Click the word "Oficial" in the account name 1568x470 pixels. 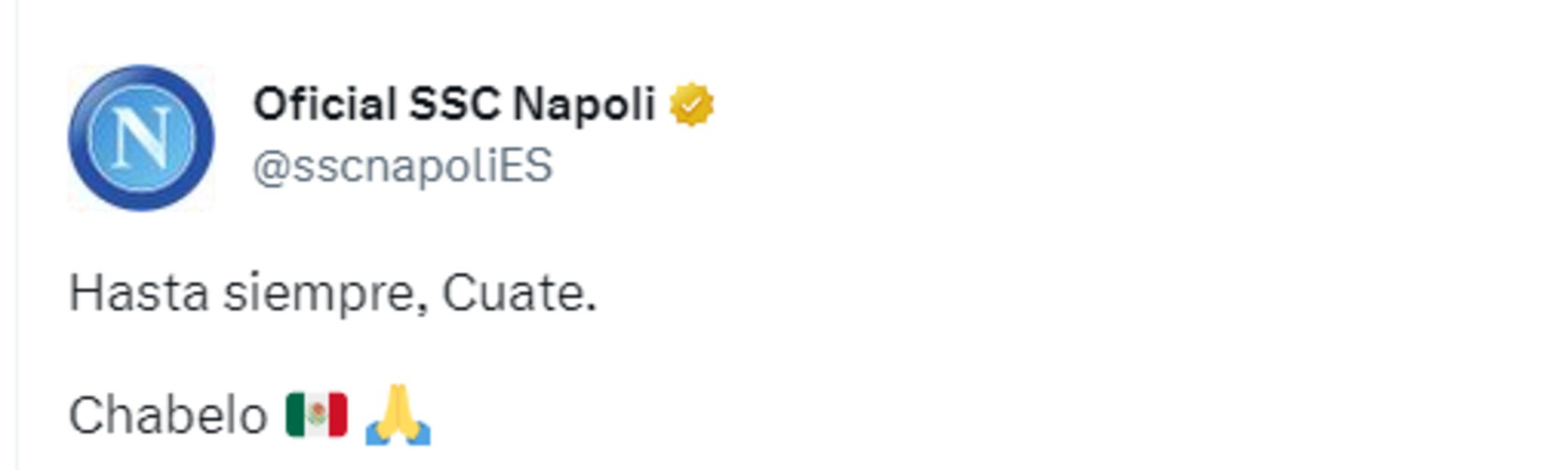325,104
